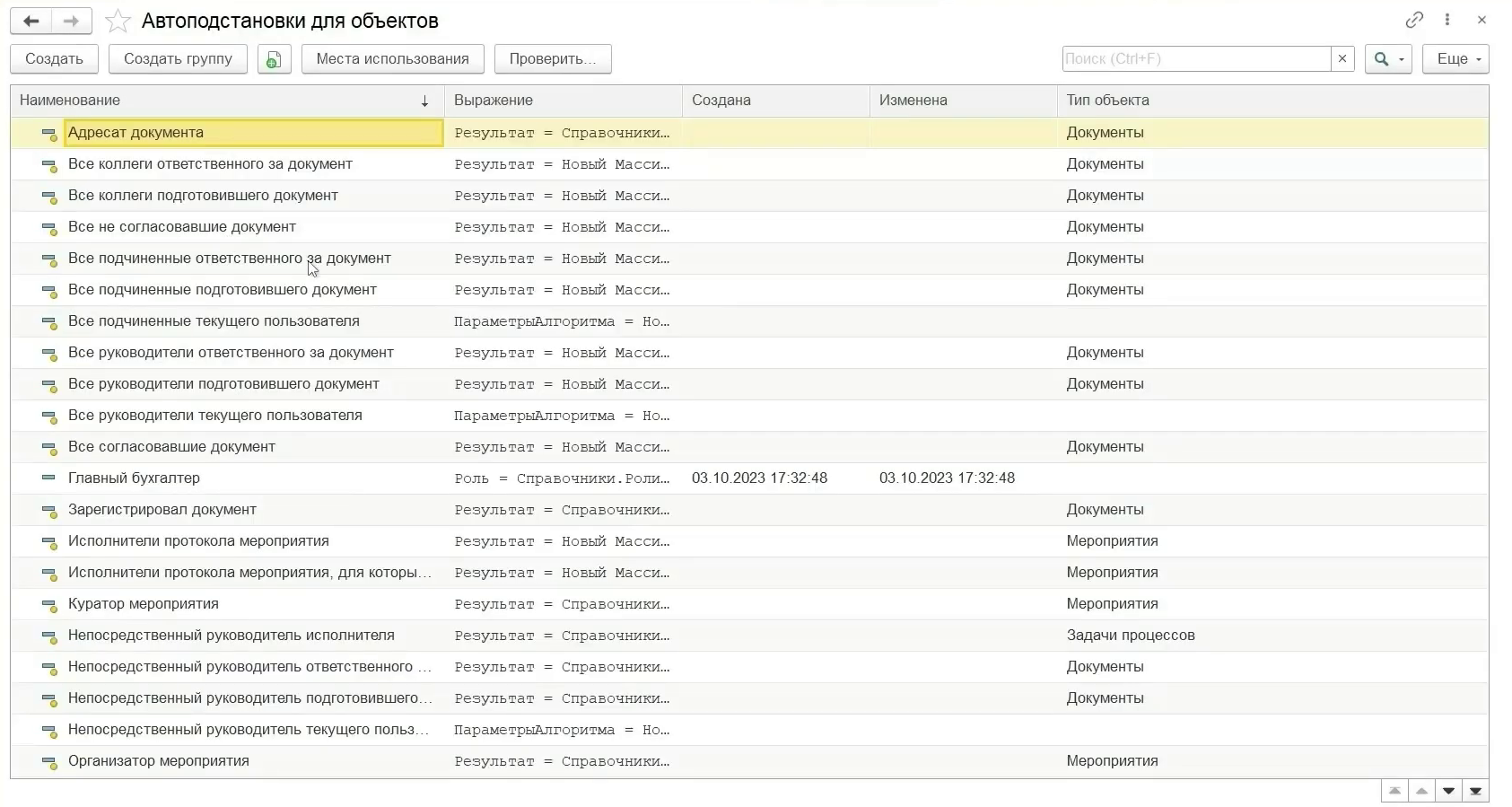Click the create-by-copy document icon

(x=274, y=59)
